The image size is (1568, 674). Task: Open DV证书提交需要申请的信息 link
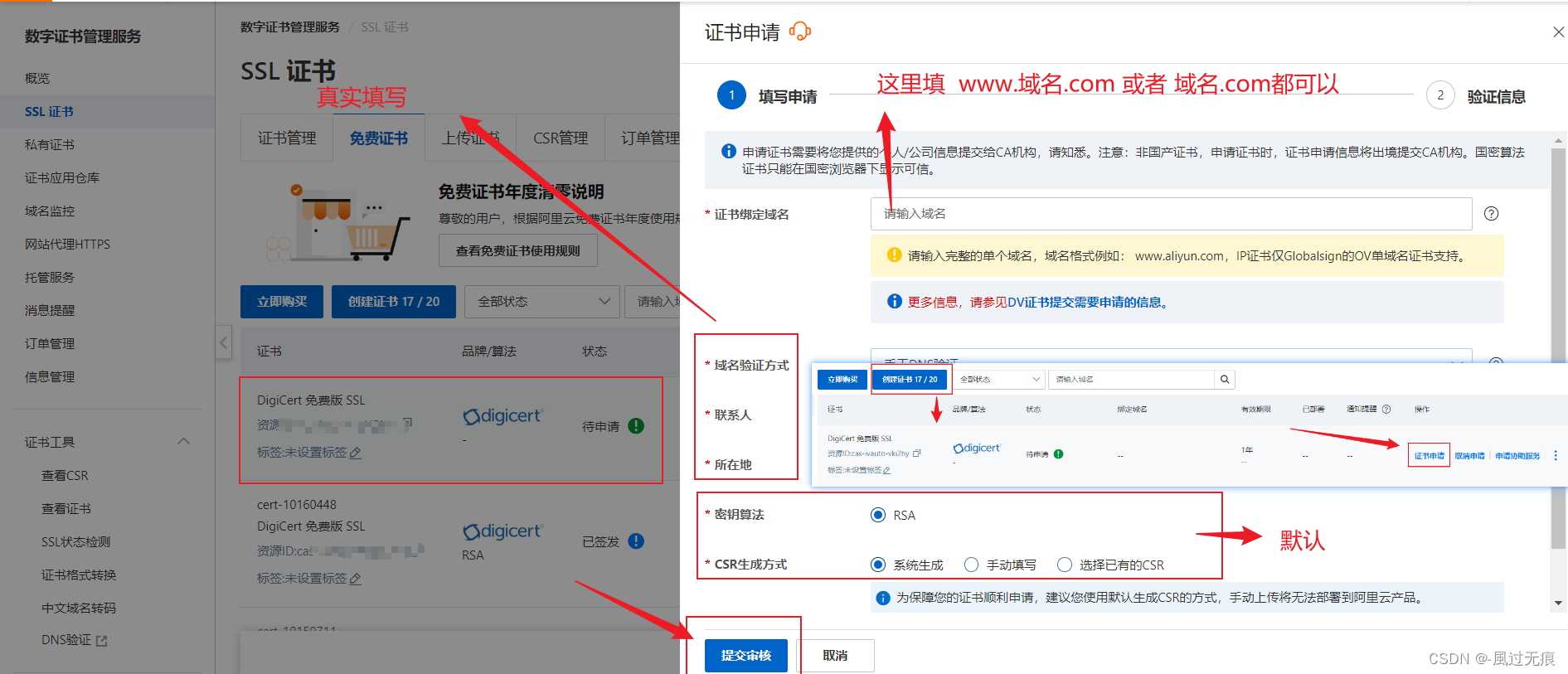click(1084, 302)
